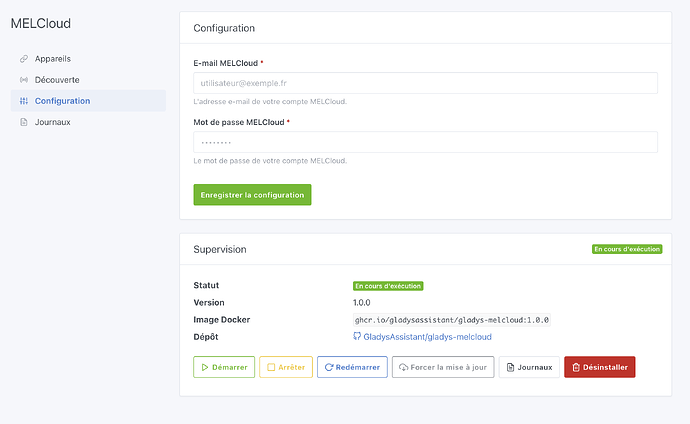Click the Image Docker label
Viewport: 690px width, 424px height.
[x=222, y=320]
